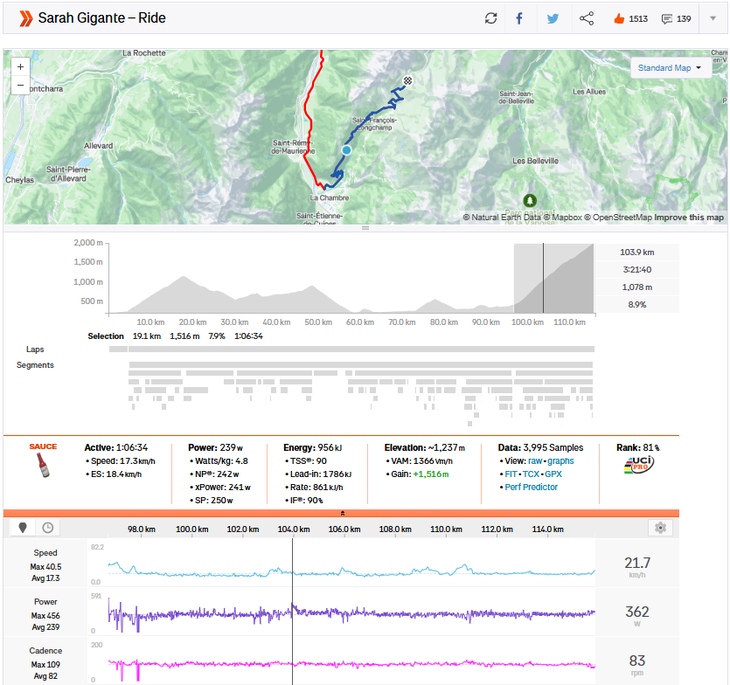
Task: Click the Sauce bottle logo
Action: tap(41, 467)
